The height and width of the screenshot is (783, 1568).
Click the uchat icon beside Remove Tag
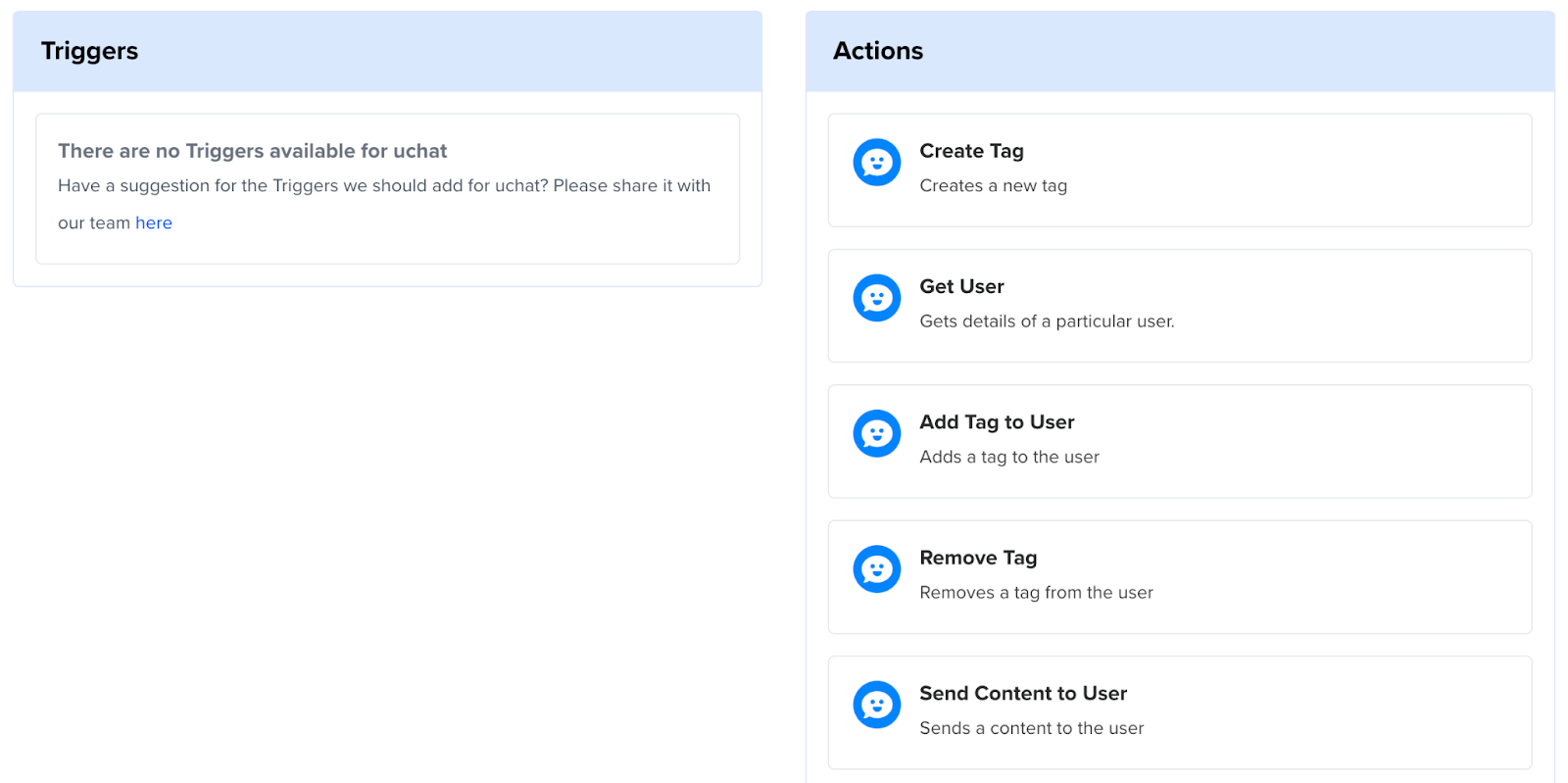point(877,569)
